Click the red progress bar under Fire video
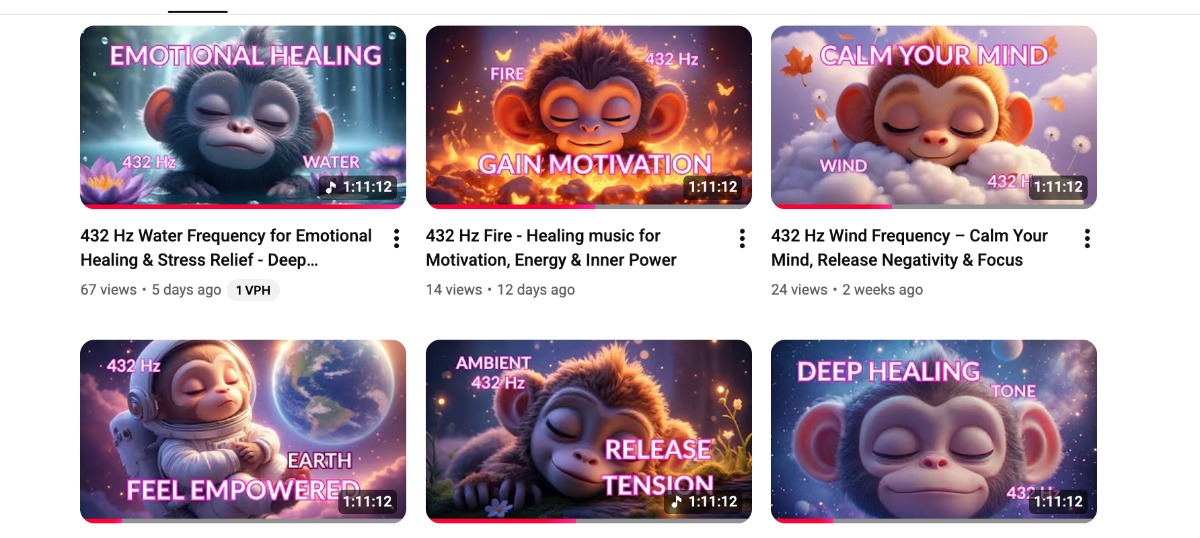Viewport: 1200px width, 538px height. (x=511, y=207)
